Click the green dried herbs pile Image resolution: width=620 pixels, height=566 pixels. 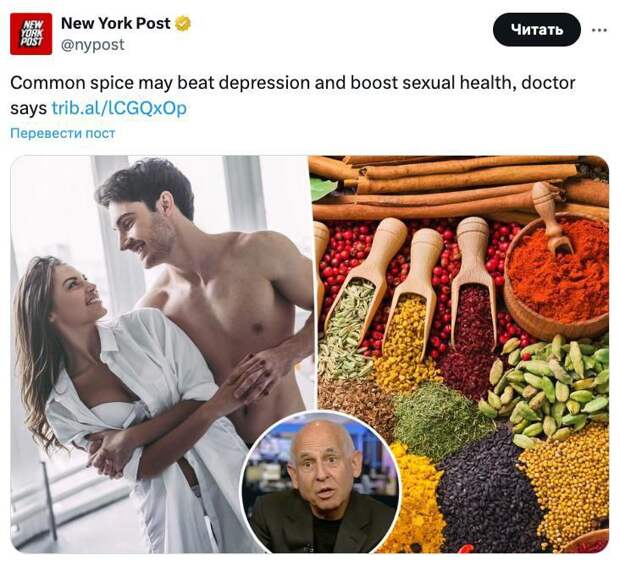pos(439,417)
